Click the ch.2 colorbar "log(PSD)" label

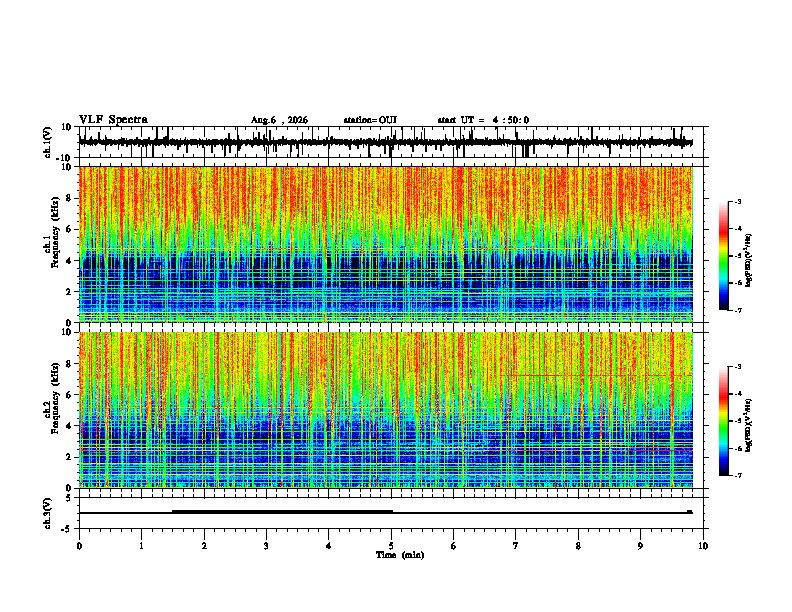coord(749,425)
